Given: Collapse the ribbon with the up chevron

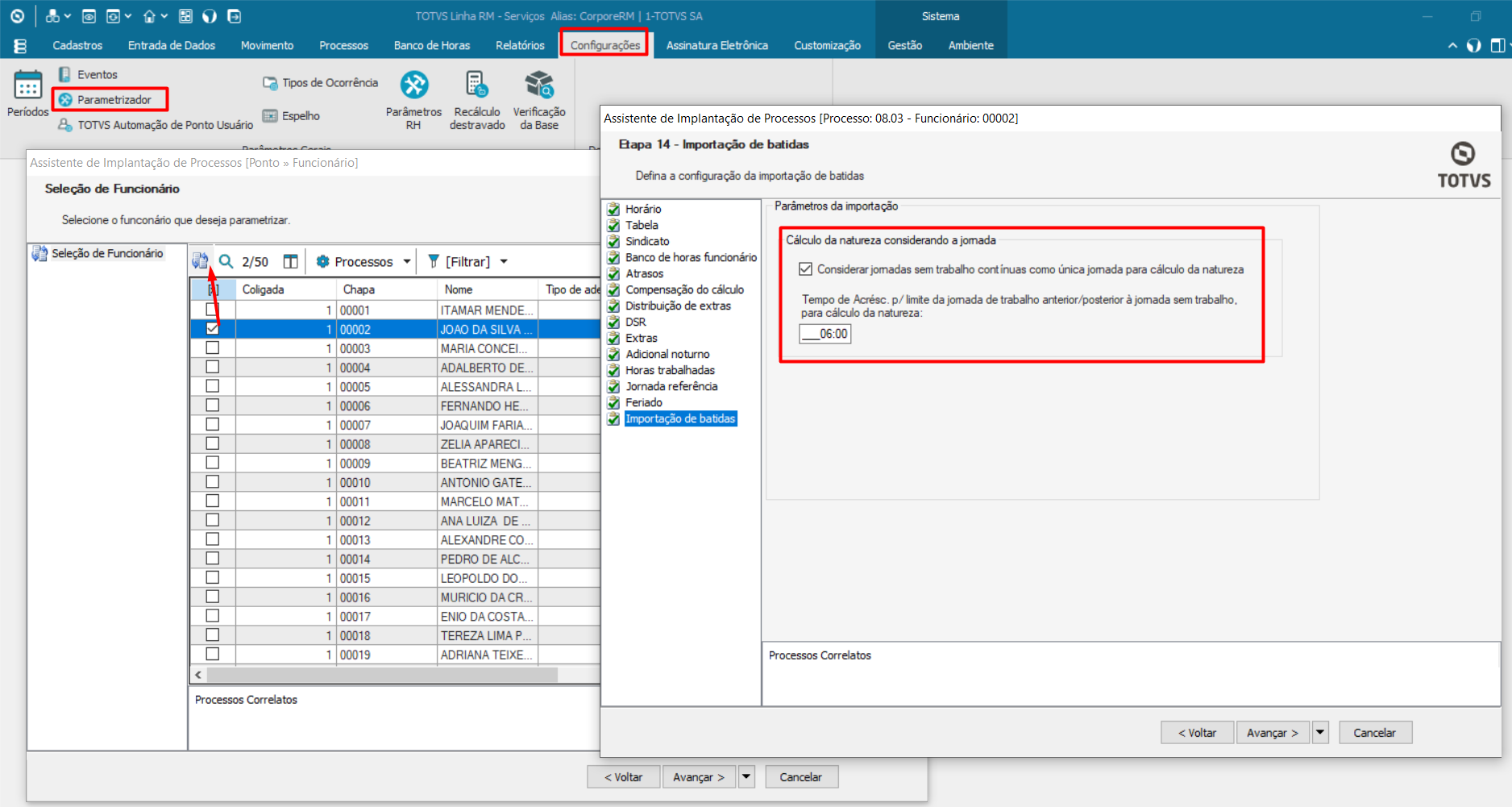Looking at the screenshot, I should point(1452,46).
